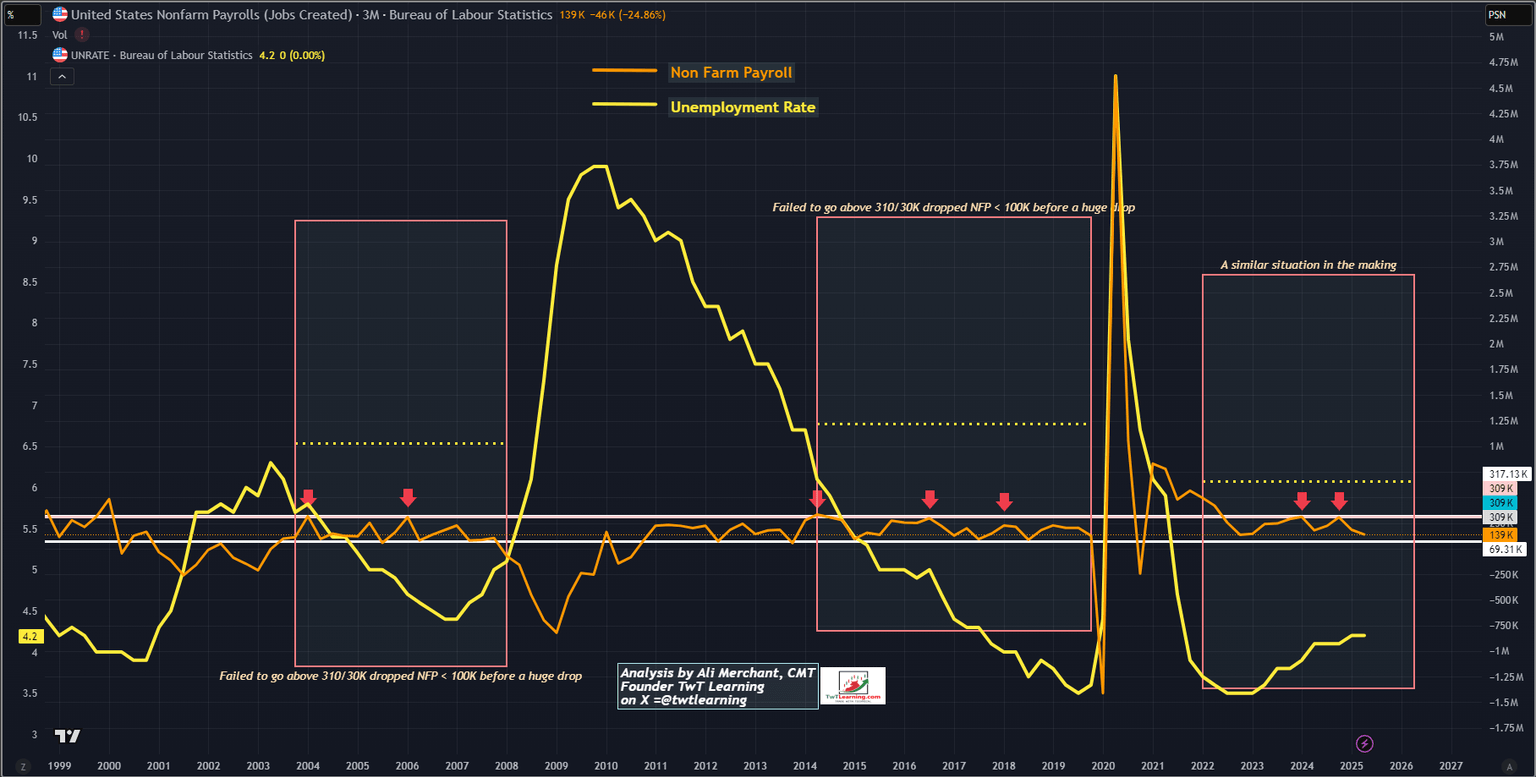The image size is (1536, 777).
Task: Click the 1999 label on the time axis
Action: click(59, 765)
